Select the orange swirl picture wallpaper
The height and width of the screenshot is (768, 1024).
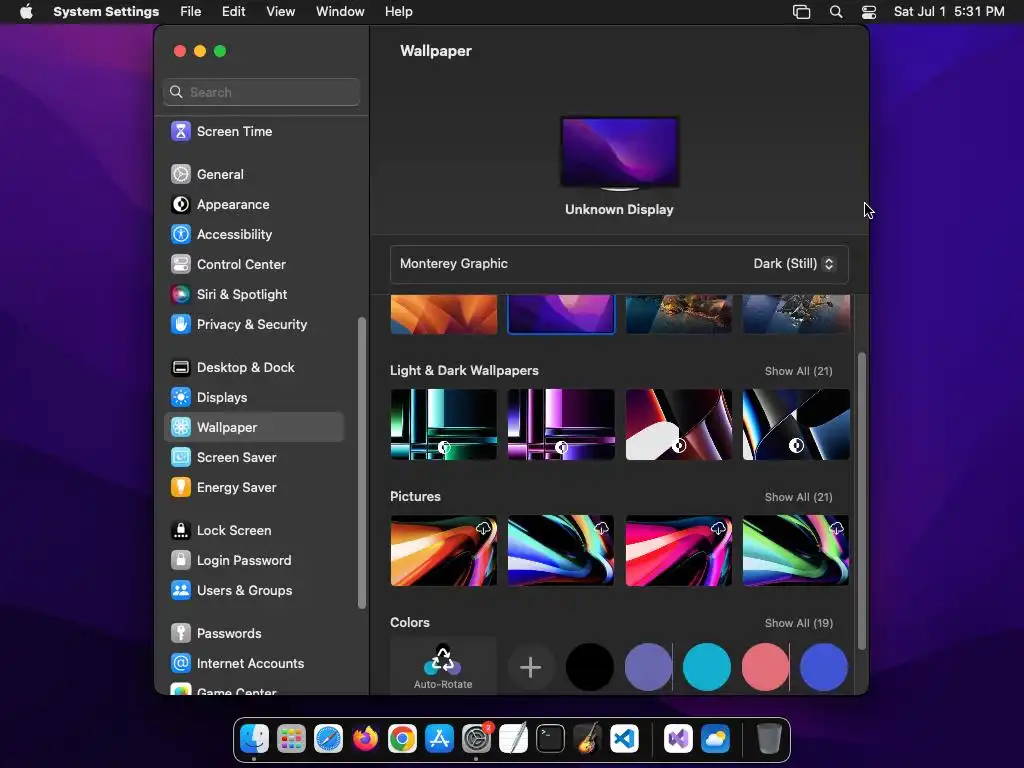click(x=443, y=551)
